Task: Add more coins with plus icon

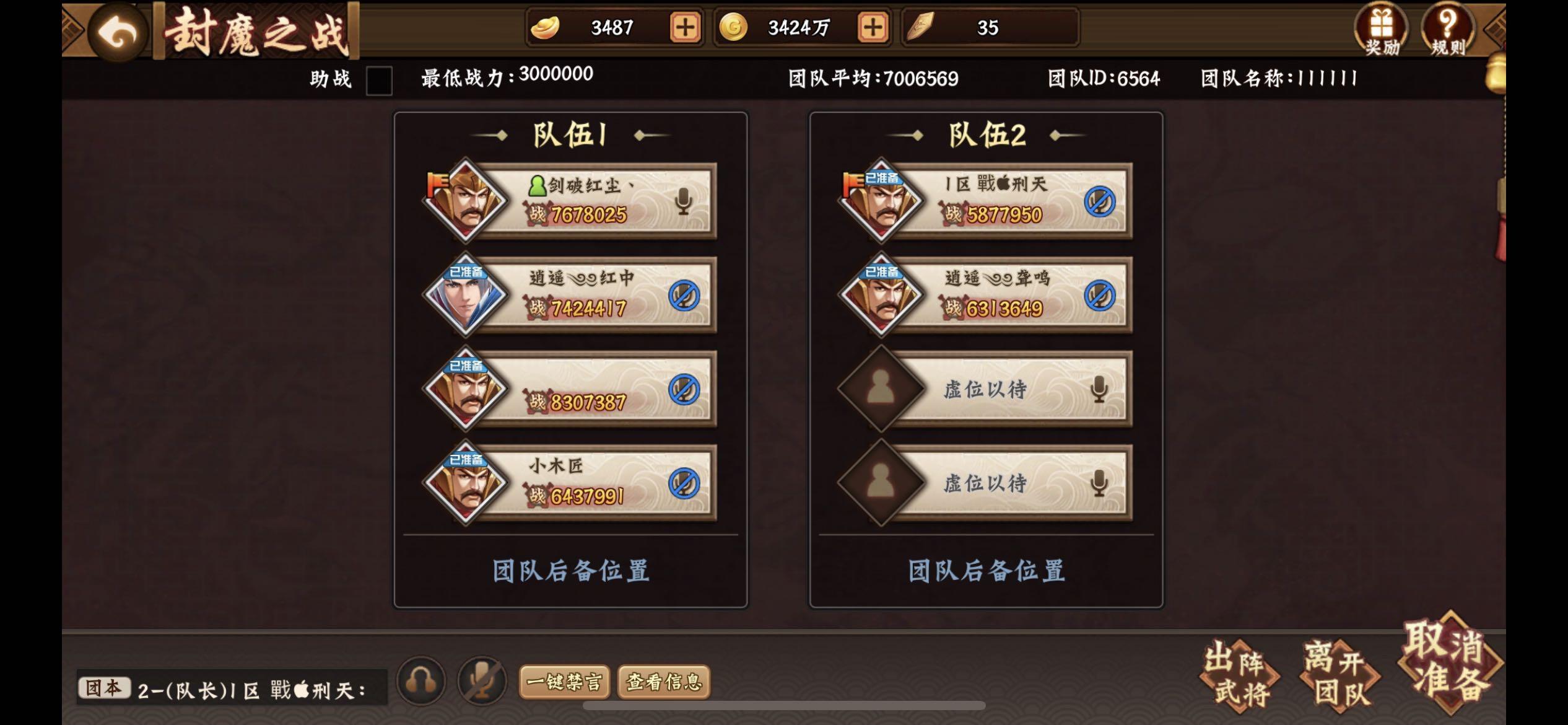Action: [873, 27]
